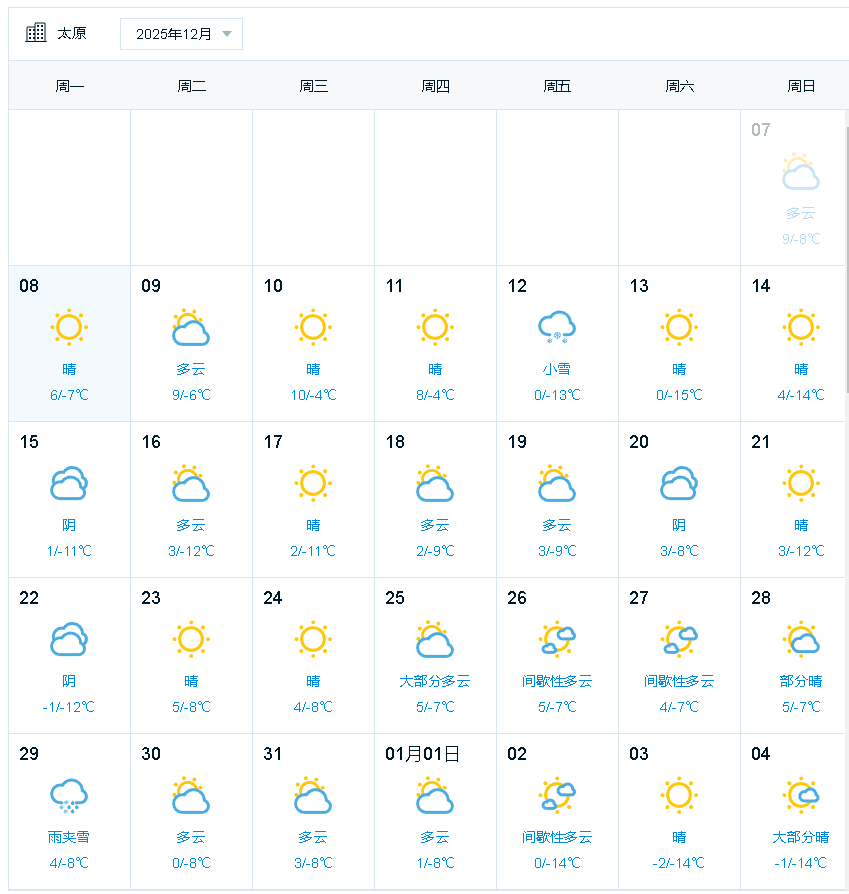Screen dimensions: 849x894
Task: Select the 周一 column header
Action: coord(70,86)
